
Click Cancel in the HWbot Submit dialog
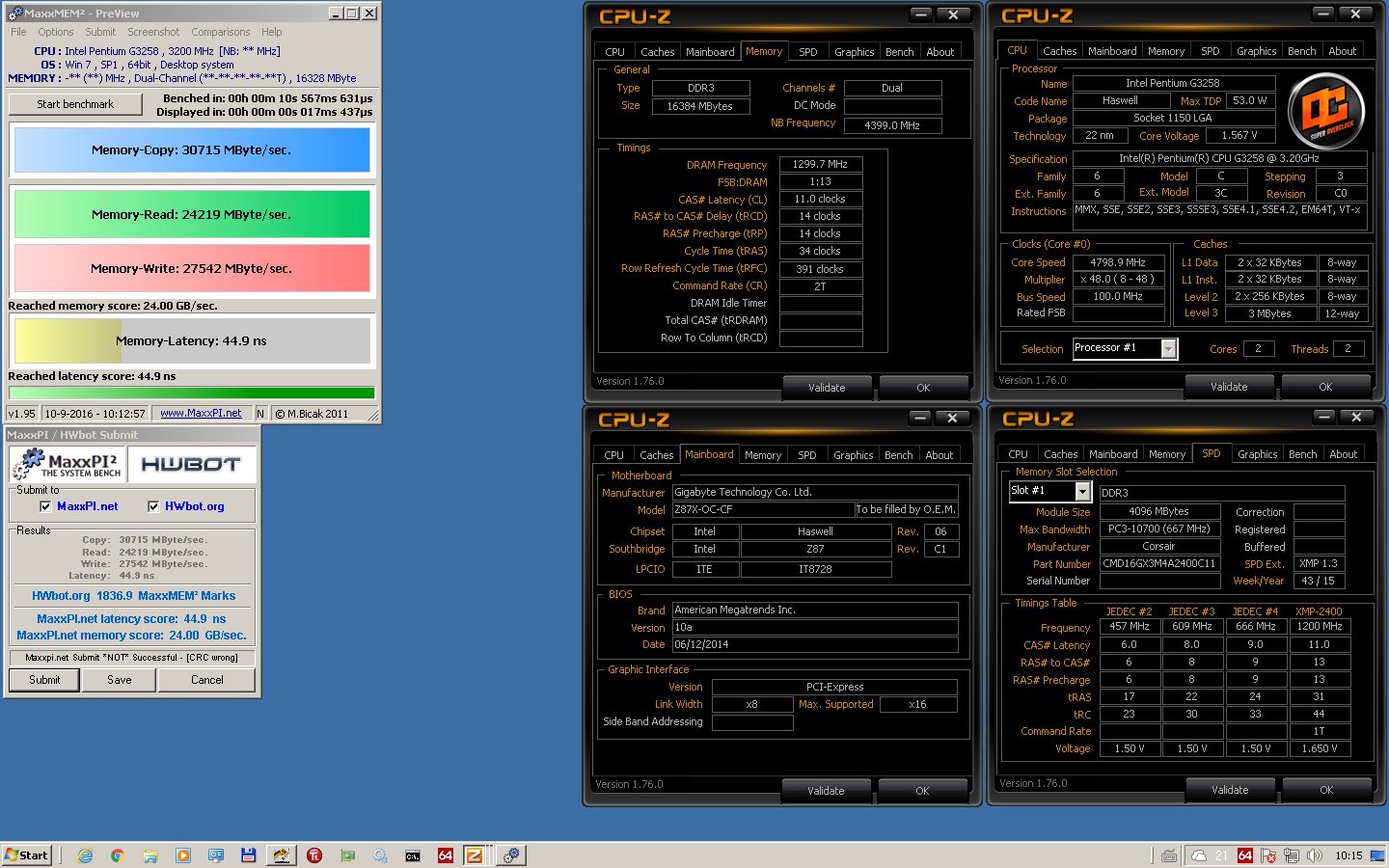[x=206, y=680]
